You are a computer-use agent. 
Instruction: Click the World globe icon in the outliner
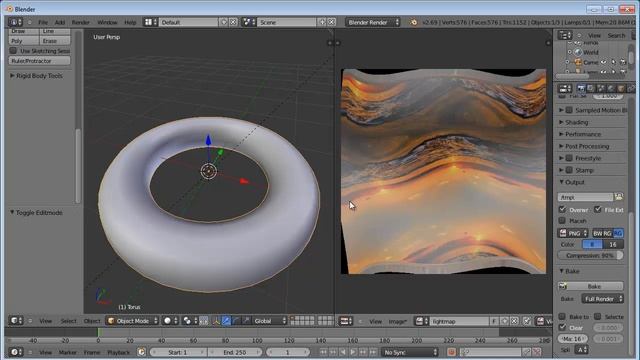coord(578,52)
